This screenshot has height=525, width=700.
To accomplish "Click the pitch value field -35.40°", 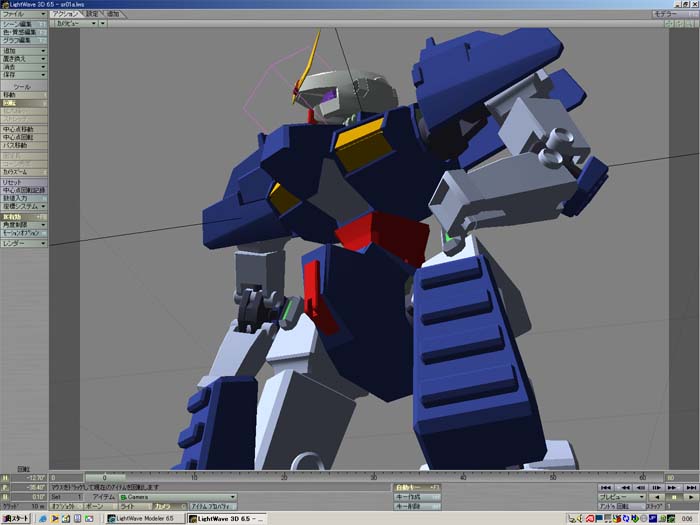I will 29,488.
